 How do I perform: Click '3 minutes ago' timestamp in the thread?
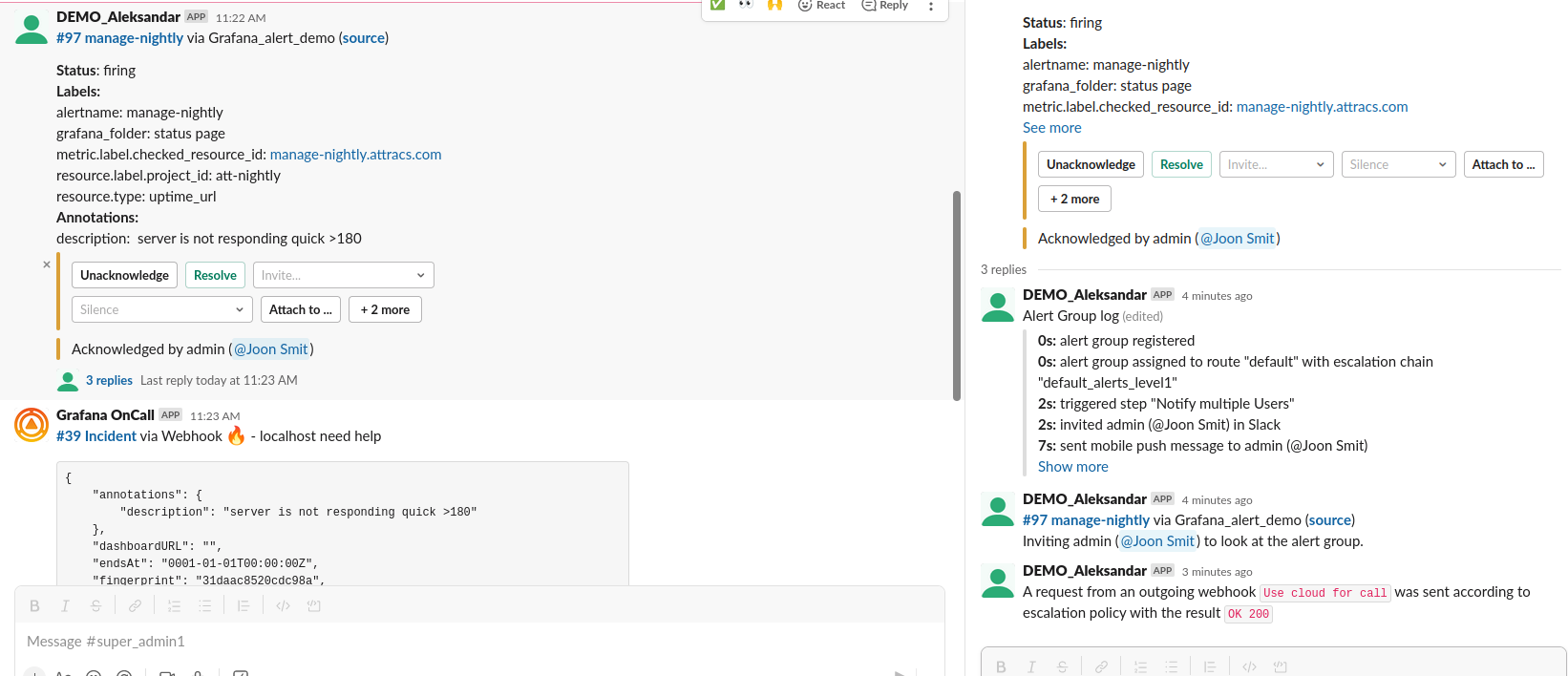tap(1217, 572)
